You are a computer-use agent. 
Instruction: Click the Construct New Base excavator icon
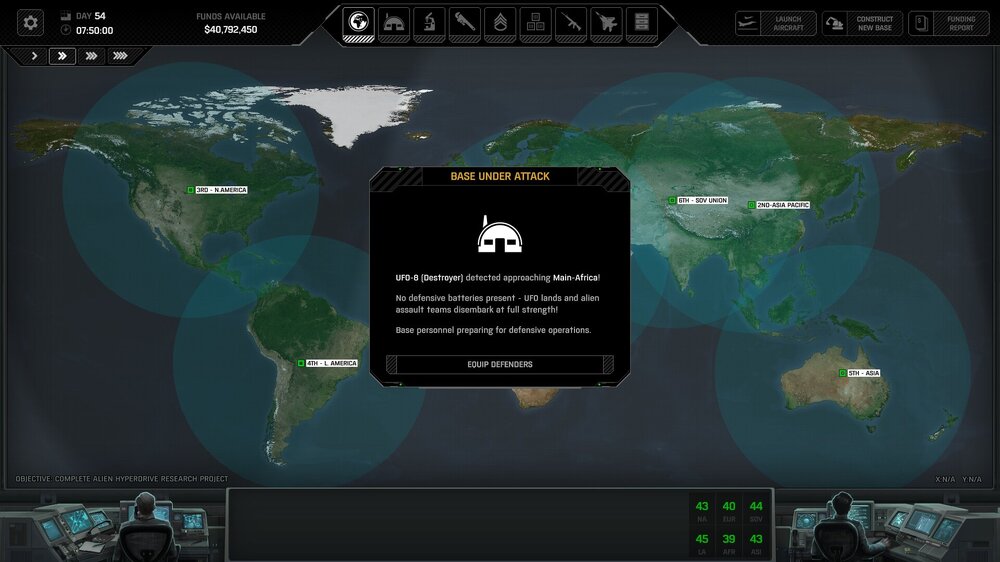(x=834, y=24)
